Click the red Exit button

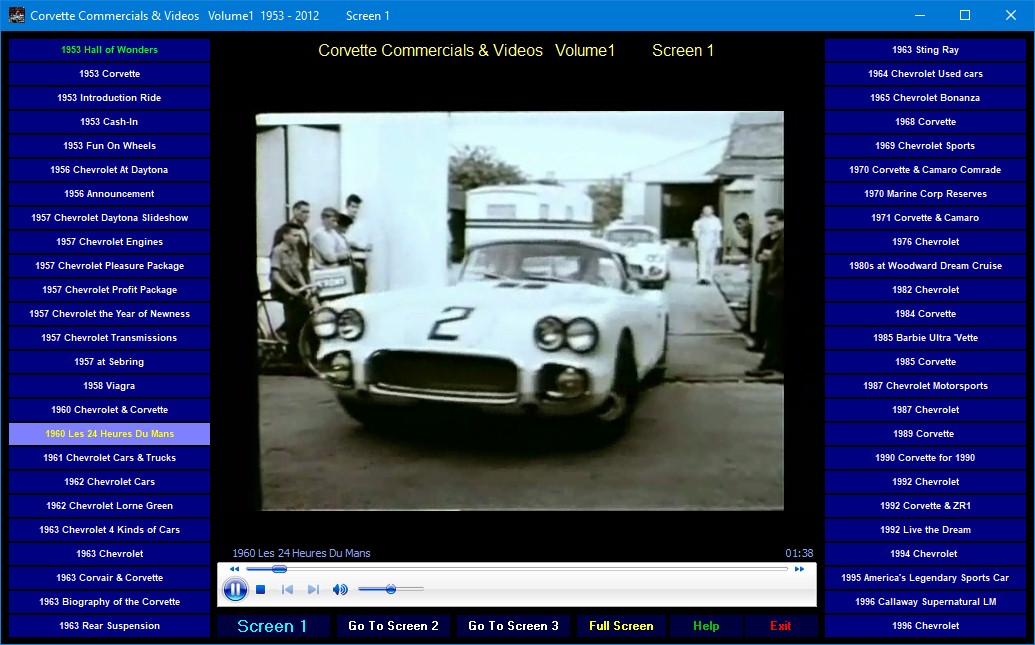click(780, 626)
